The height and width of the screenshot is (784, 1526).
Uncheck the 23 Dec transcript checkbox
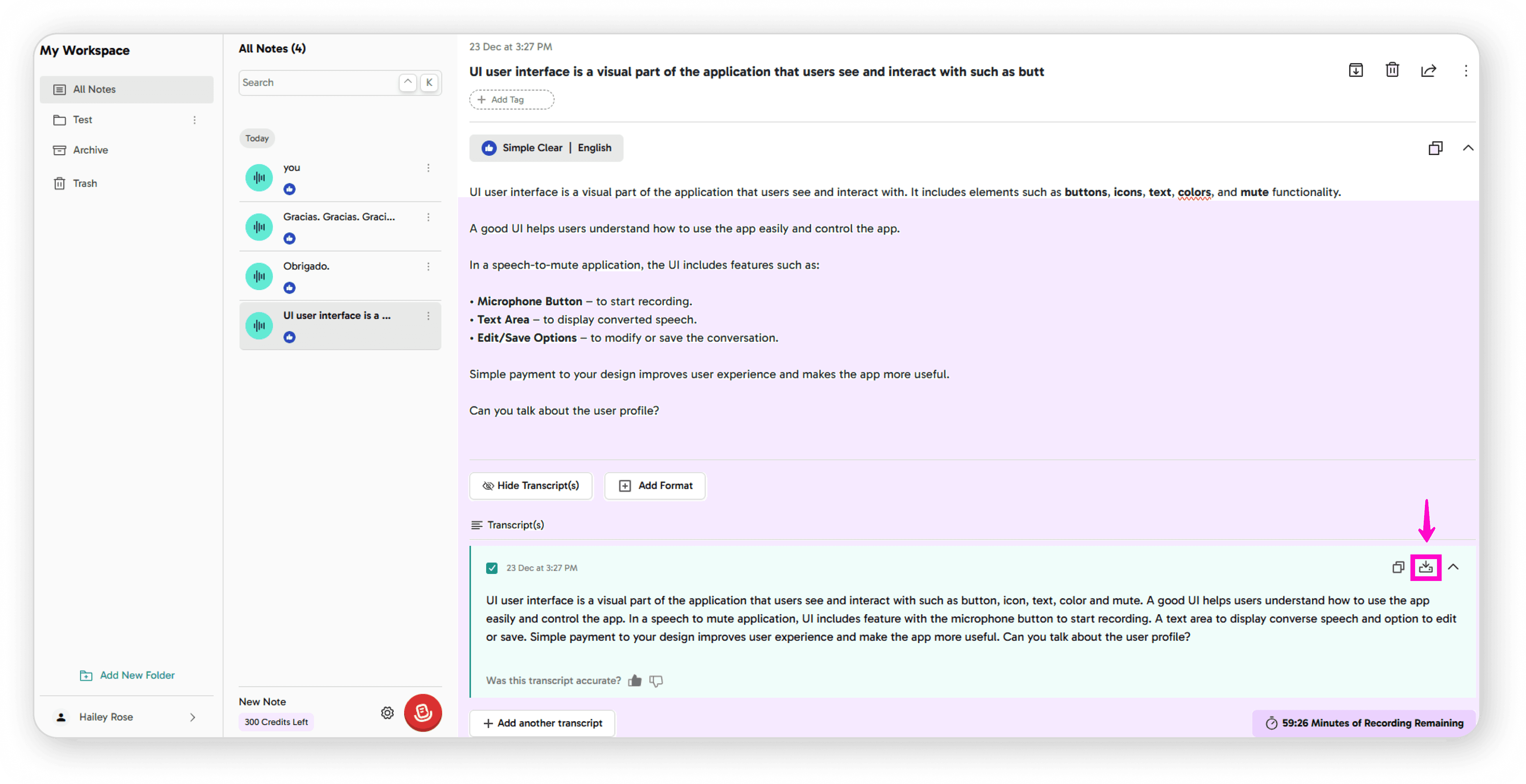(x=492, y=568)
